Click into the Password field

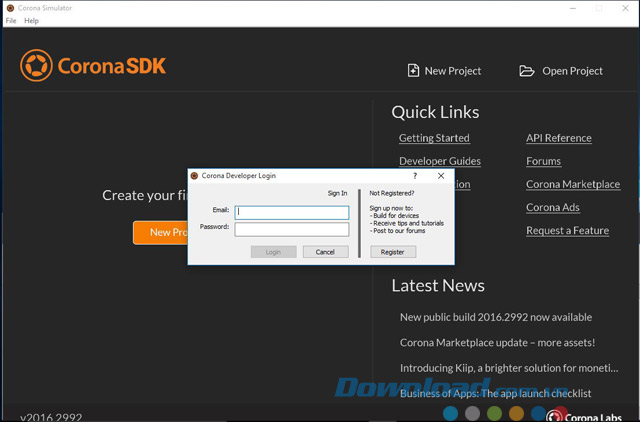click(292, 229)
